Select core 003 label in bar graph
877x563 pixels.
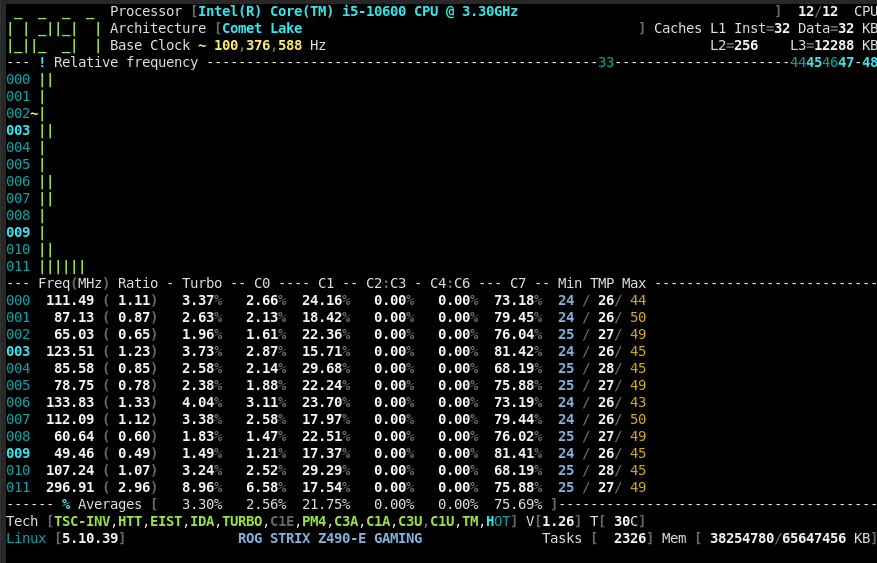[x=18, y=130]
